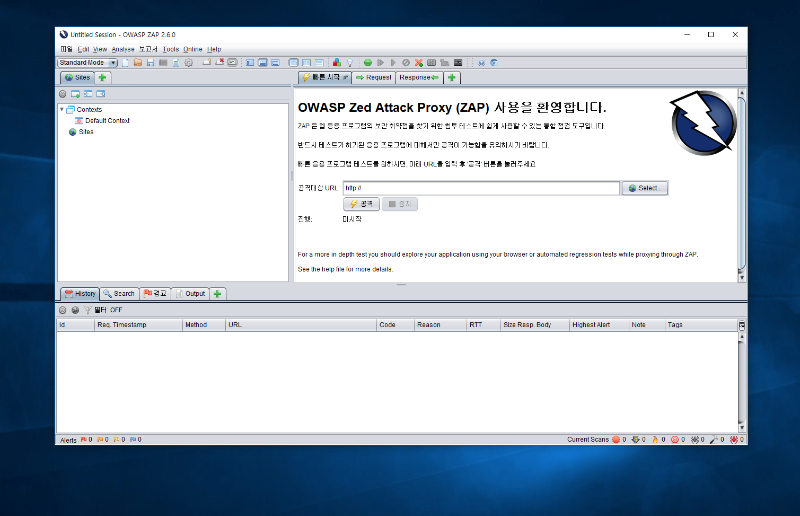Viewport: 800px width, 516px height.
Task: Open the Online menu
Action: click(193, 49)
